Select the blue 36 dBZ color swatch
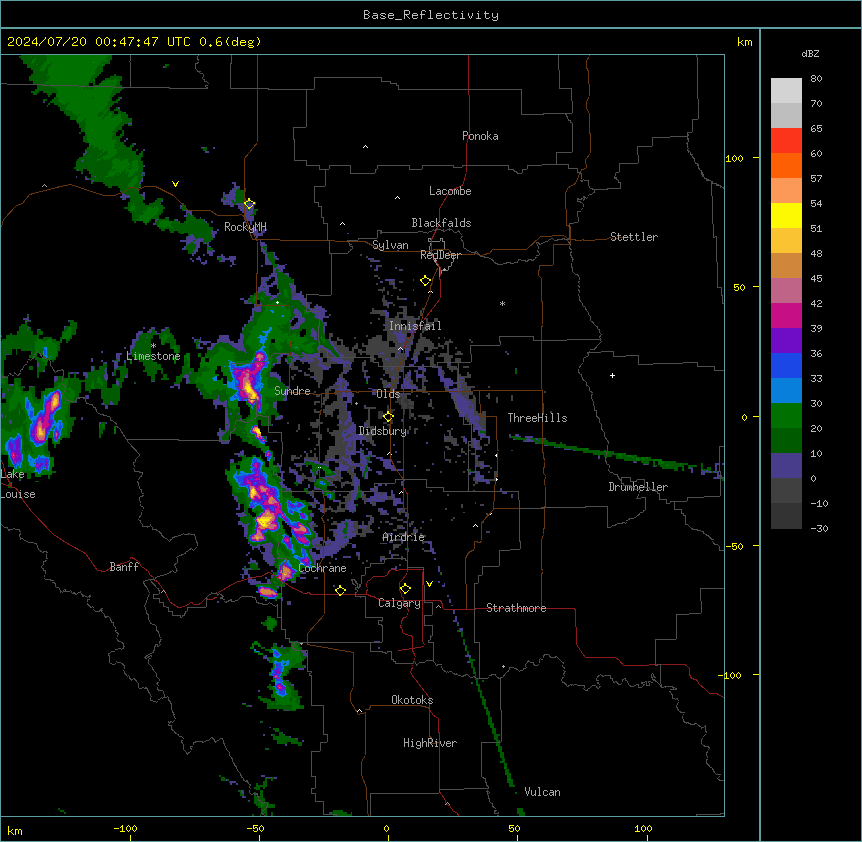Viewport: 862px width, 842px height. (x=786, y=365)
